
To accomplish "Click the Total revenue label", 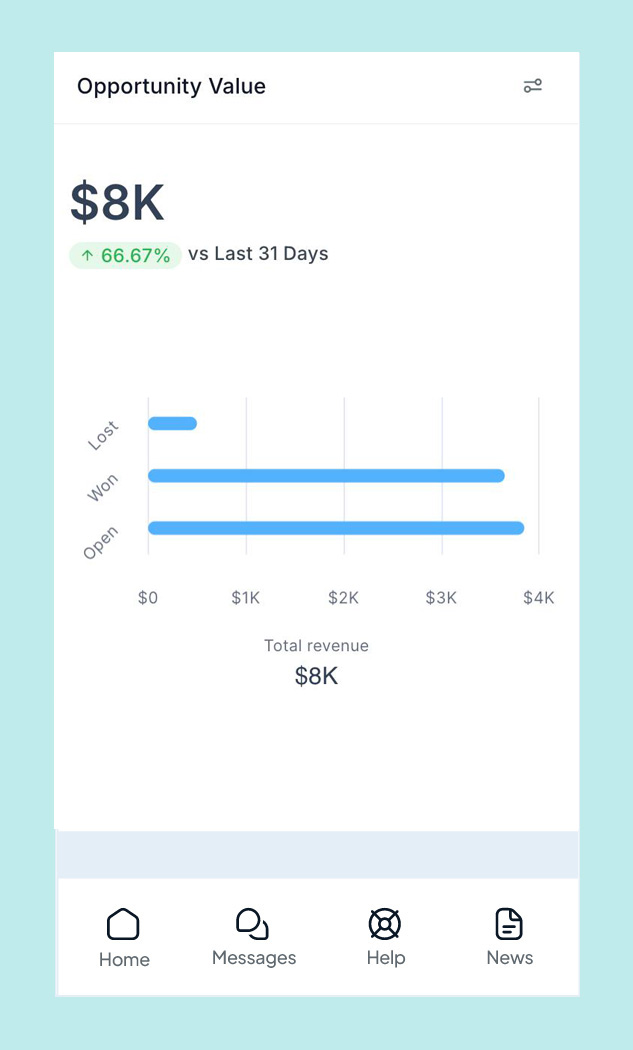I will pyautogui.click(x=316, y=646).
